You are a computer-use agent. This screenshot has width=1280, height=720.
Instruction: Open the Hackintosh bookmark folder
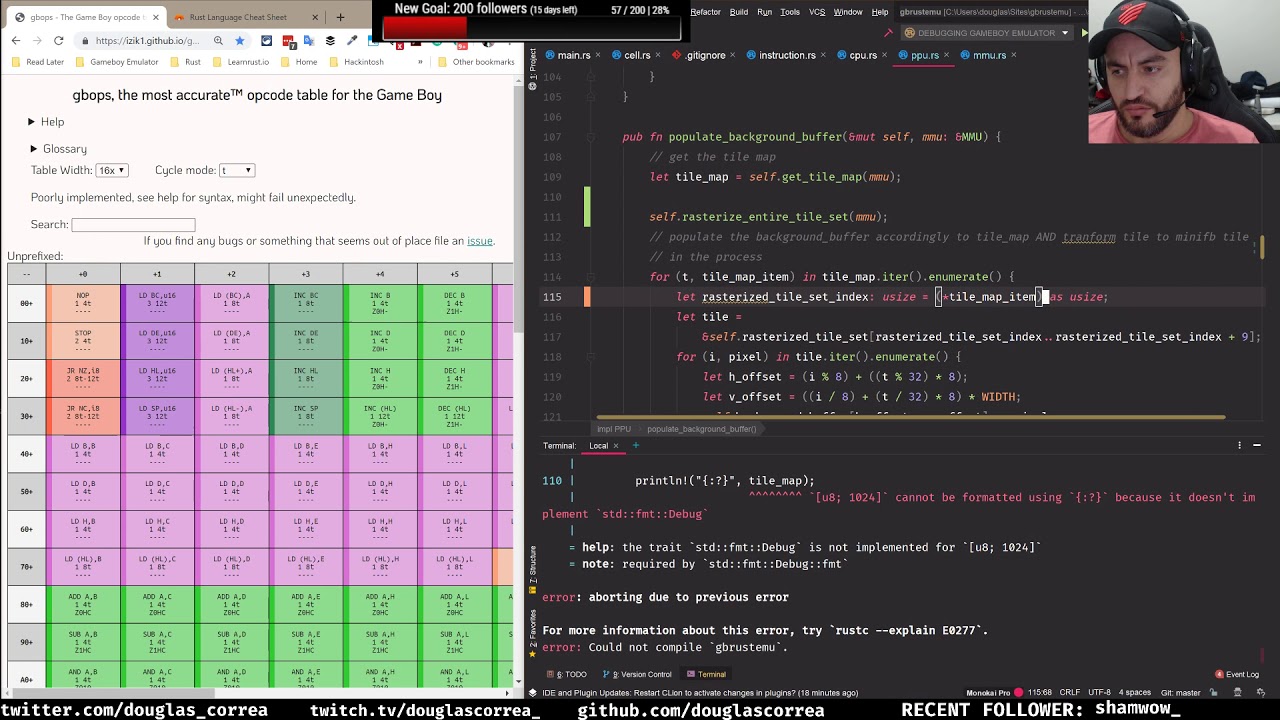click(356, 62)
